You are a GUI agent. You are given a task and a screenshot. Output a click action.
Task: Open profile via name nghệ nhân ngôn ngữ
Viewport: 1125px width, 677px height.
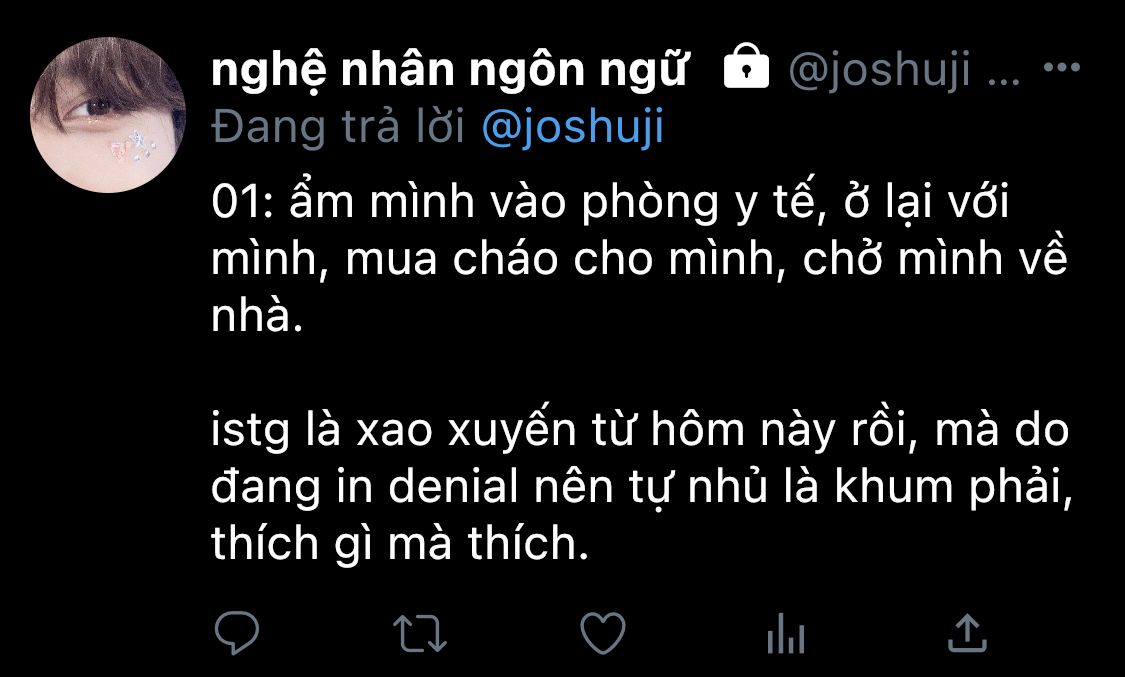point(449,70)
